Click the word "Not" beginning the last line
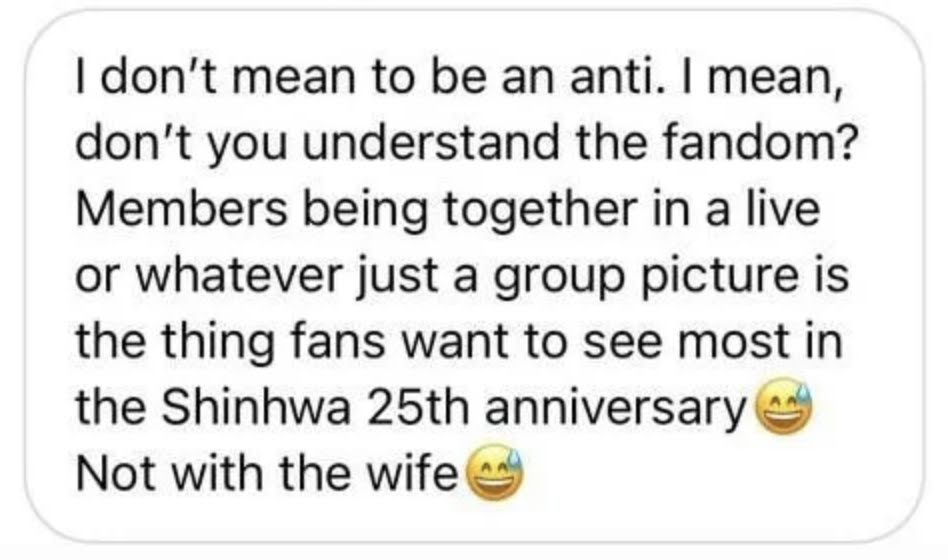The image size is (948, 560). [117, 473]
